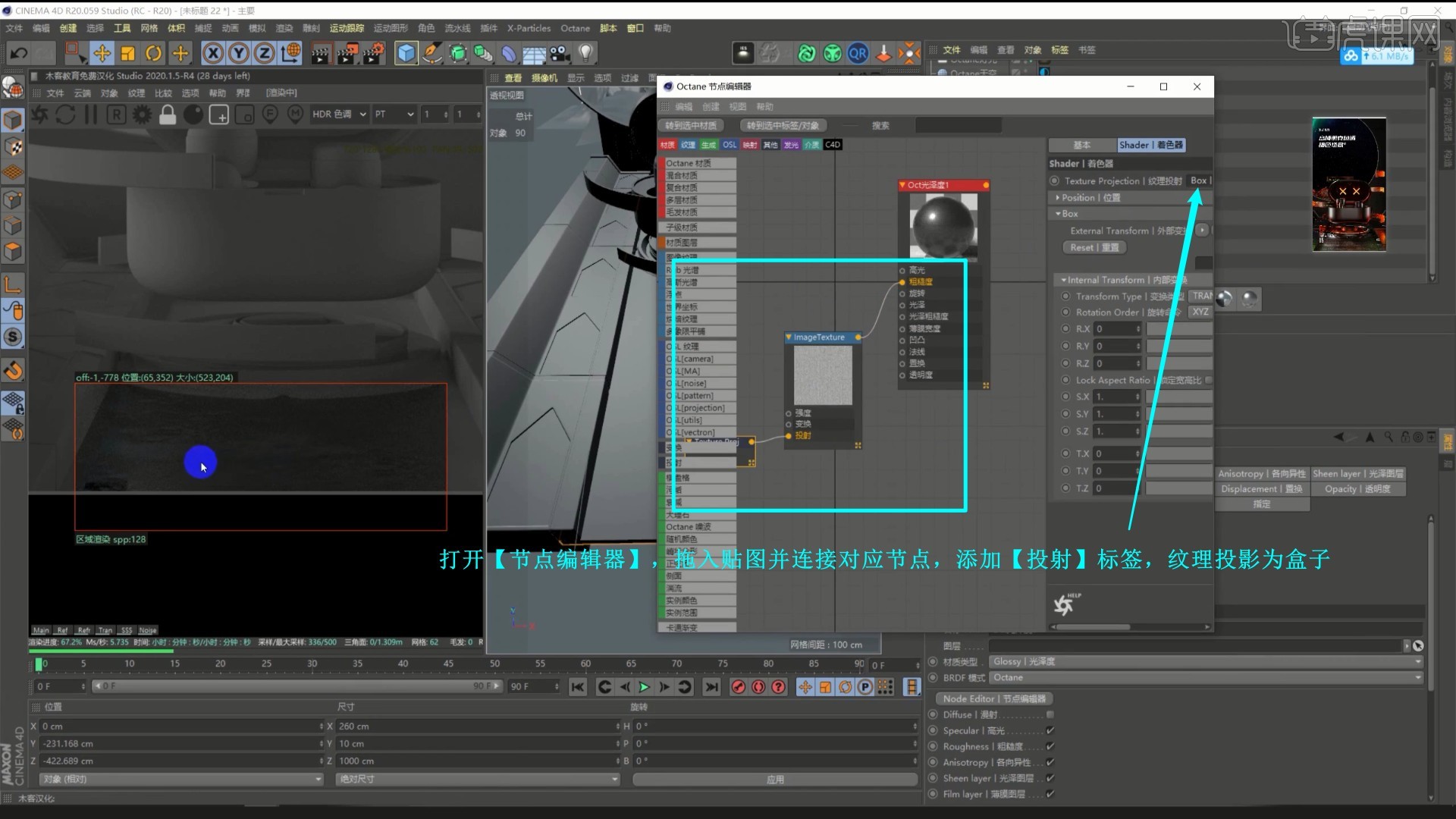Open the Glossy material type dropdown
The height and width of the screenshot is (819, 1456).
click(1206, 661)
